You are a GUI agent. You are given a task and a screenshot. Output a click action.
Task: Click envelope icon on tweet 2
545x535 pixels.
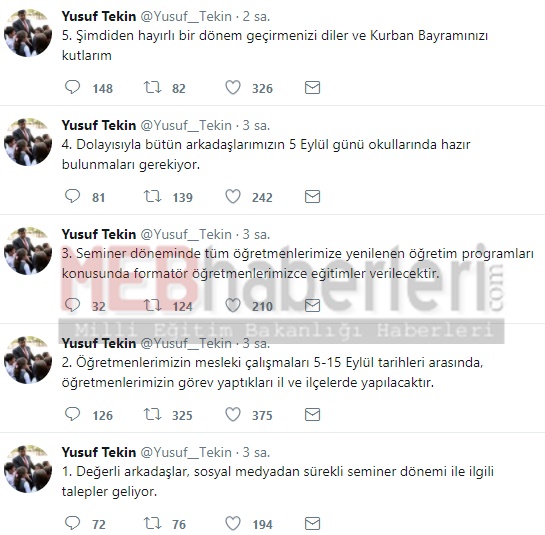[x=312, y=415]
